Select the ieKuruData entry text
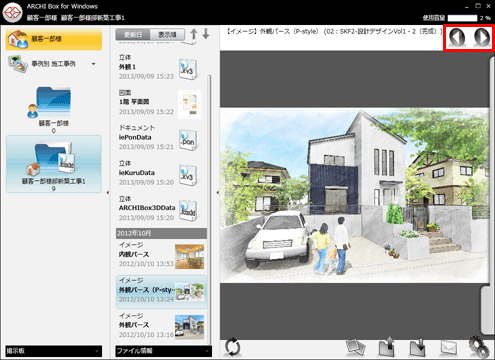Image resolution: width=495 pixels, height=360 pixels. (137, 173)
